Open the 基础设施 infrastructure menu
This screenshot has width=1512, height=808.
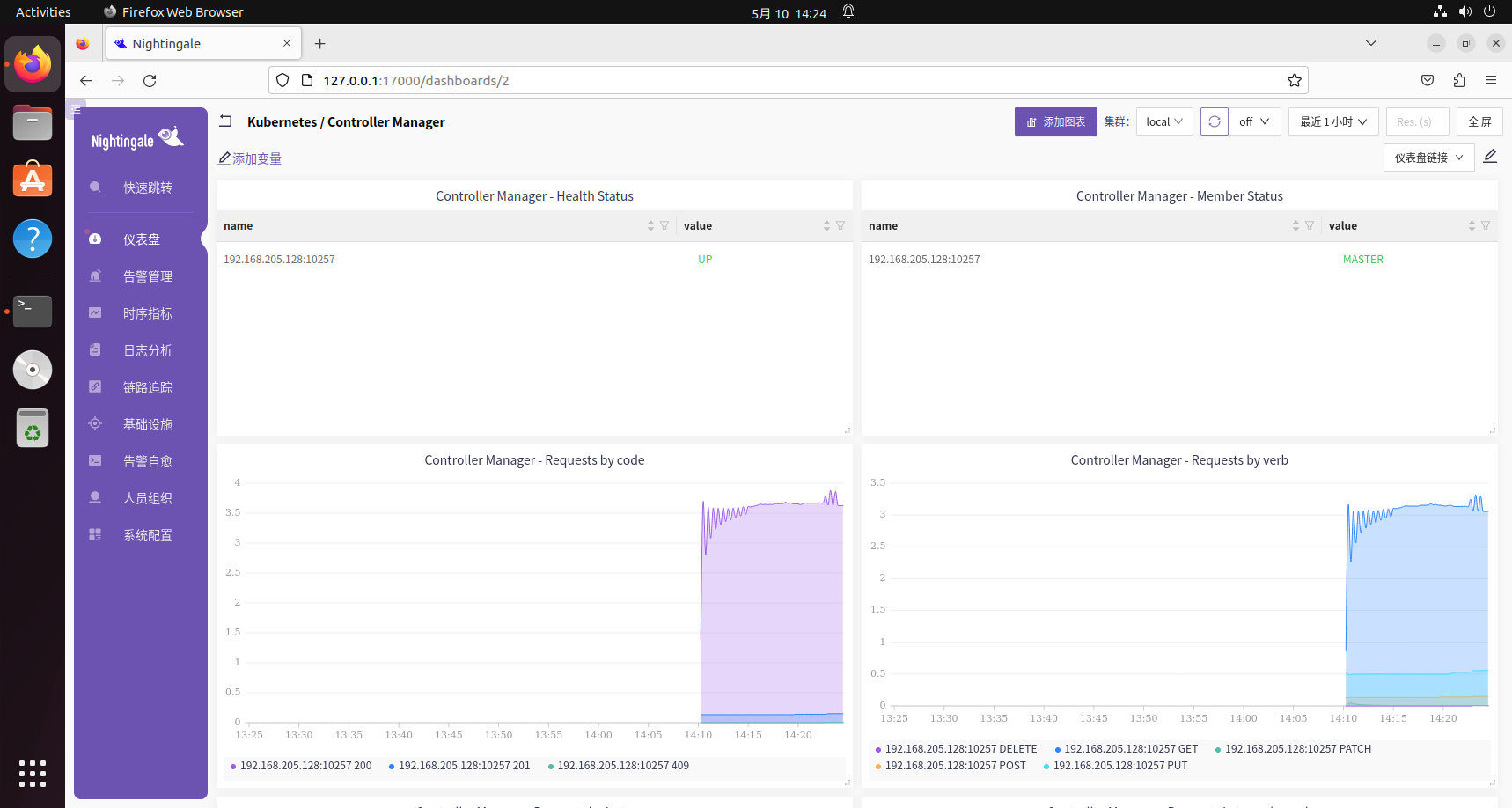147,424
